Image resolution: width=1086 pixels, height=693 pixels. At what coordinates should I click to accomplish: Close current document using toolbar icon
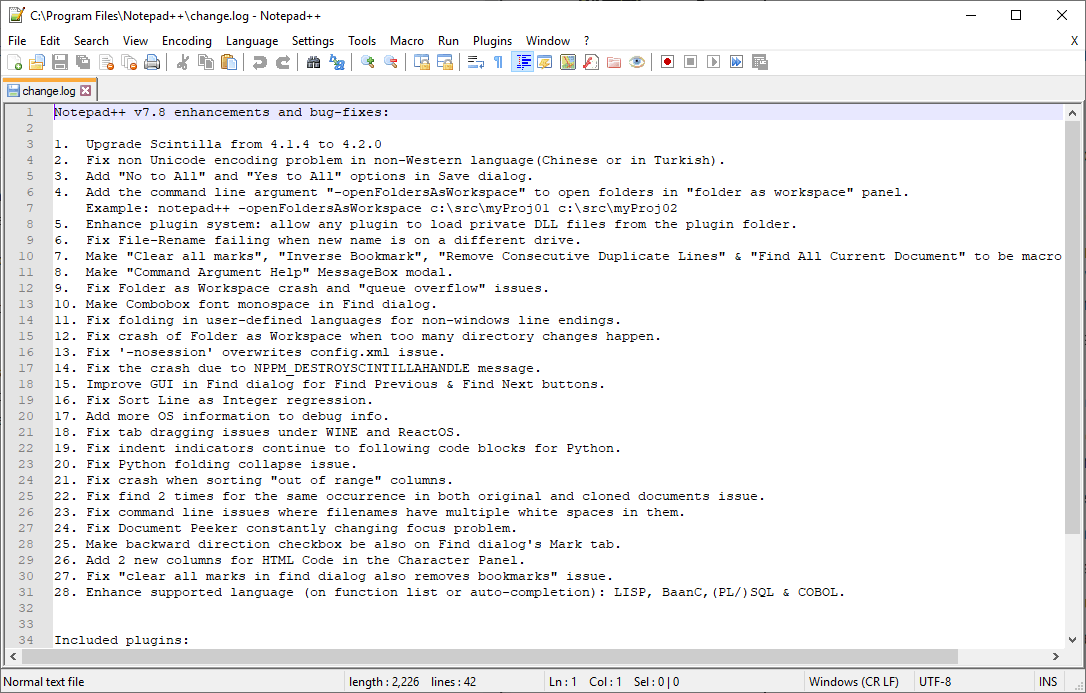(106, 62)
